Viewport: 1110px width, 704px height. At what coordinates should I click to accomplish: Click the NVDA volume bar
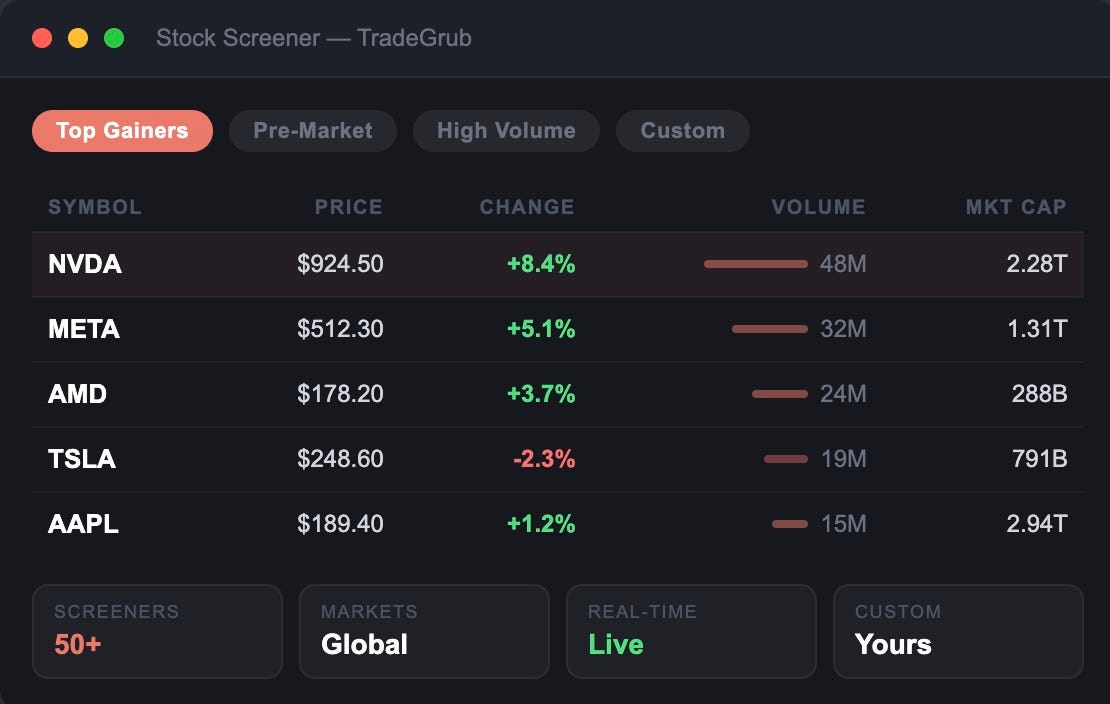[x=755, y=264]
